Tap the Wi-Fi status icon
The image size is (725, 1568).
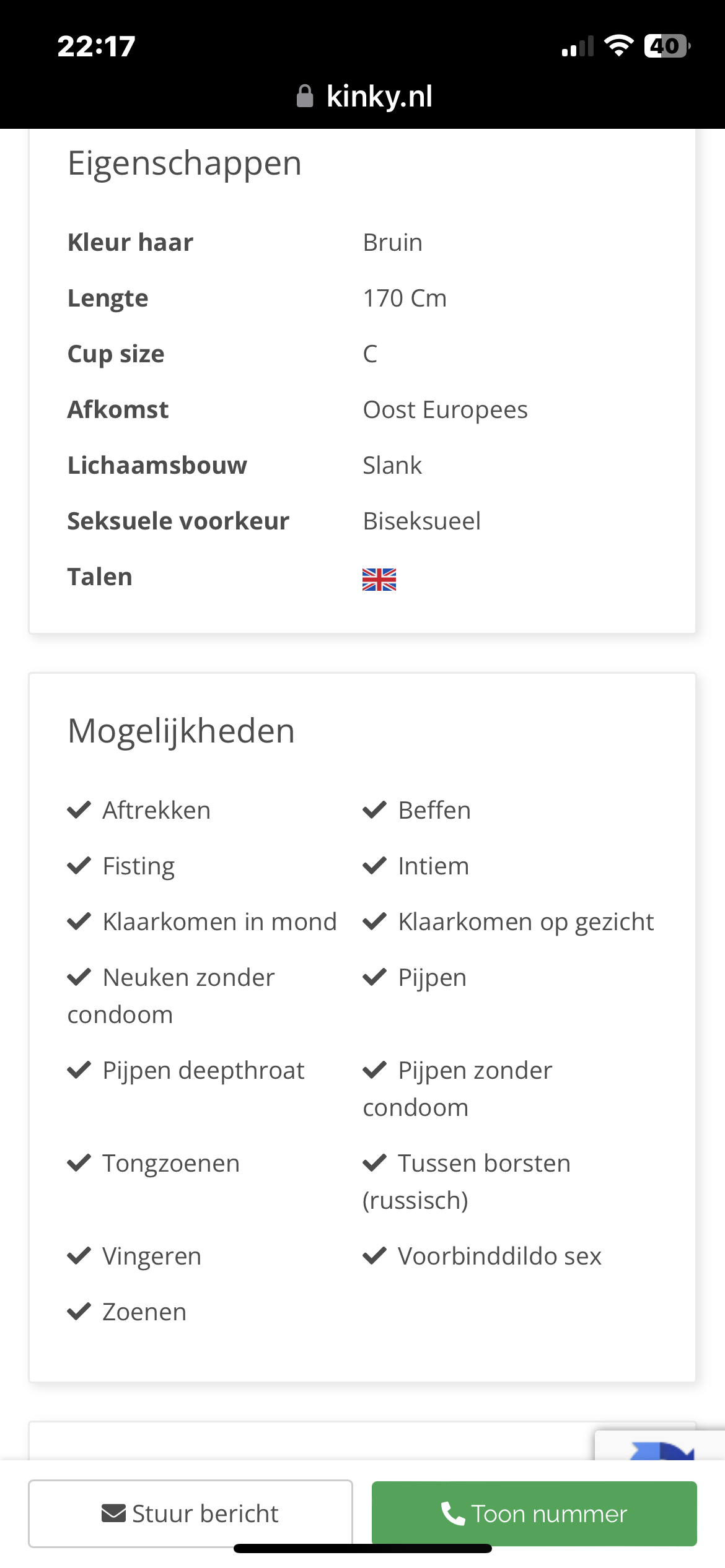point(618,46)
